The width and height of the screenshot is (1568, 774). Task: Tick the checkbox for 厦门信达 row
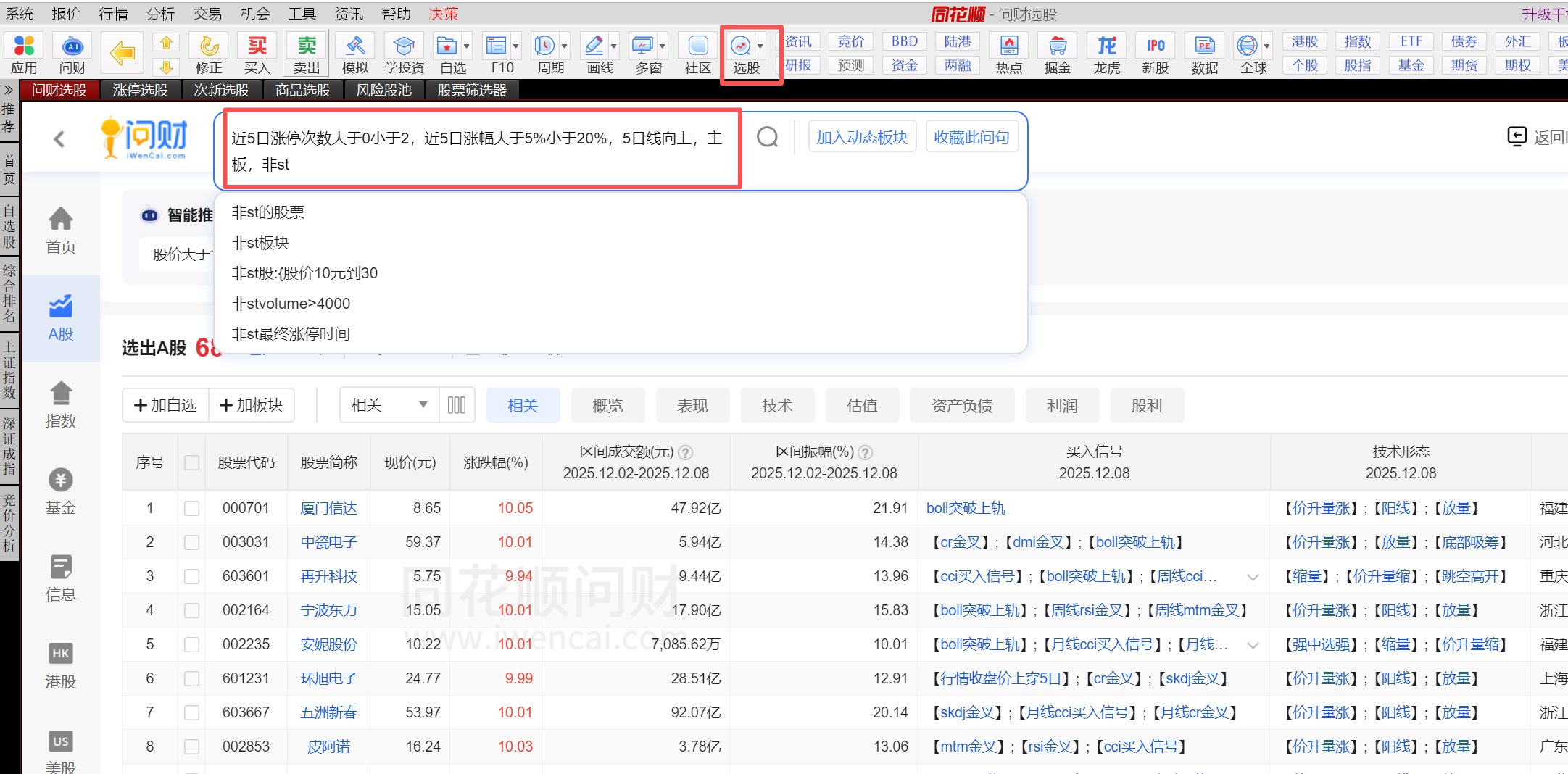click(191, 508)
